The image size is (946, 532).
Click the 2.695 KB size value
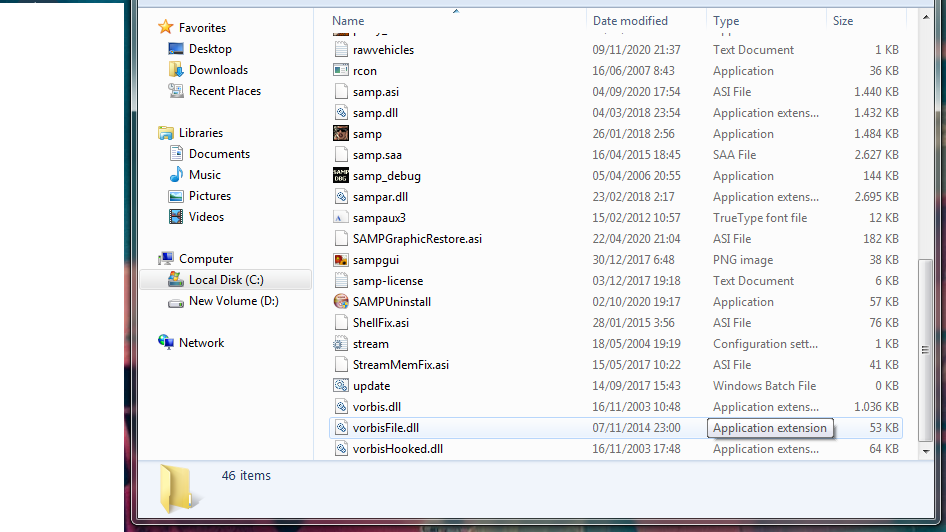(x=876, y=197)
